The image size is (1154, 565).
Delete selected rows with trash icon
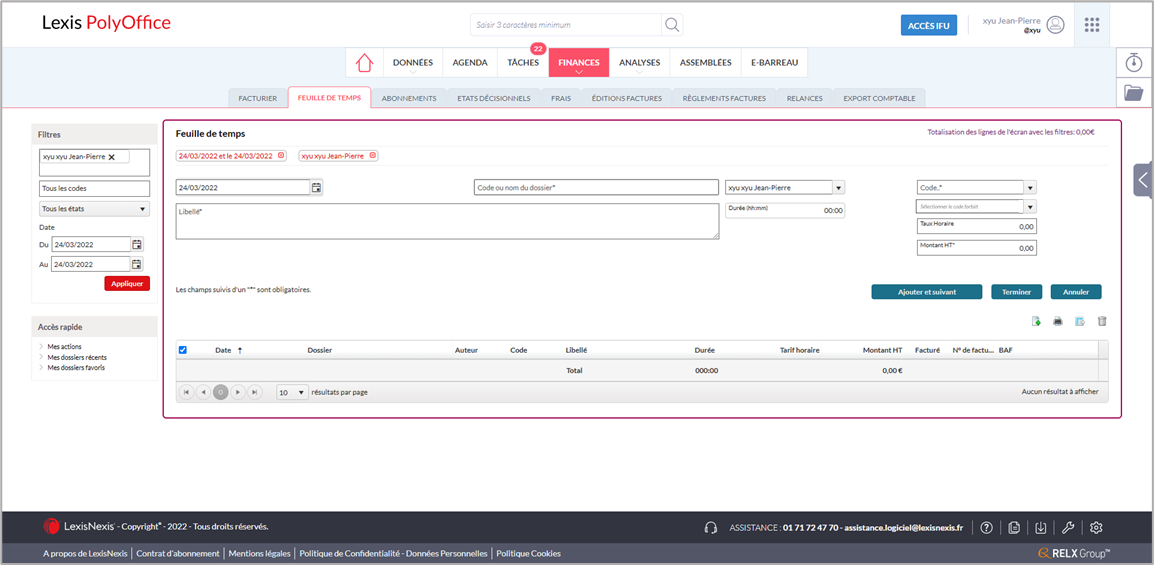[1102, 322]
